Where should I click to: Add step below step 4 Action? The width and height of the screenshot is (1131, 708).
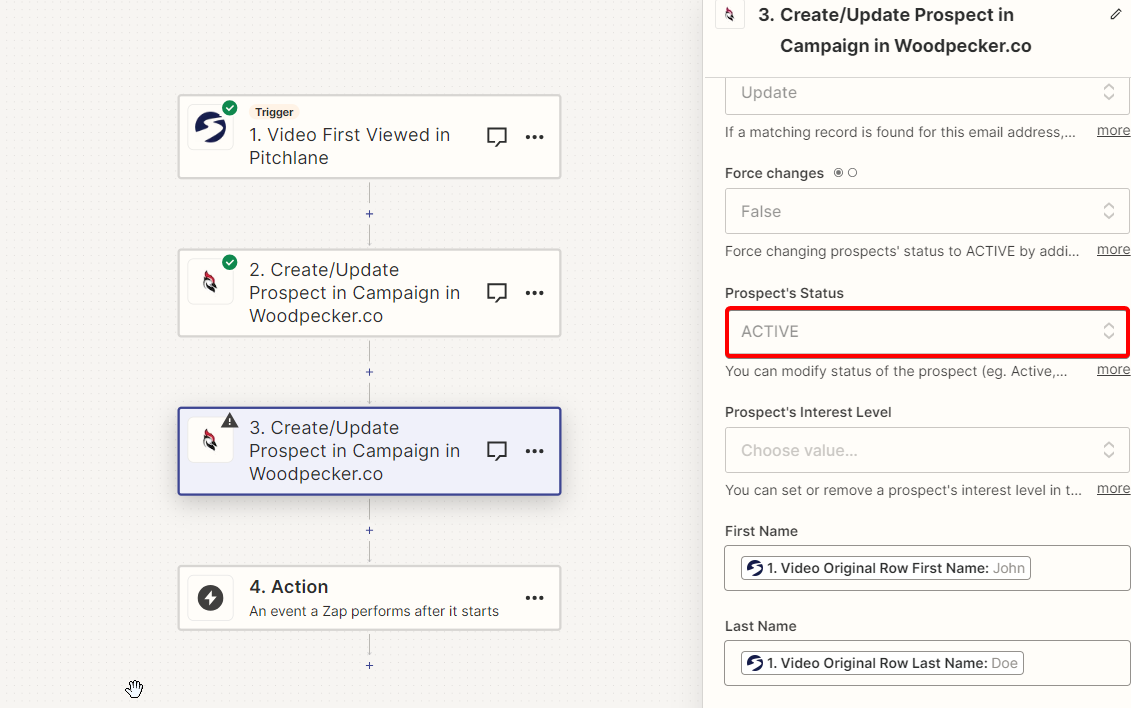point(369,665)
